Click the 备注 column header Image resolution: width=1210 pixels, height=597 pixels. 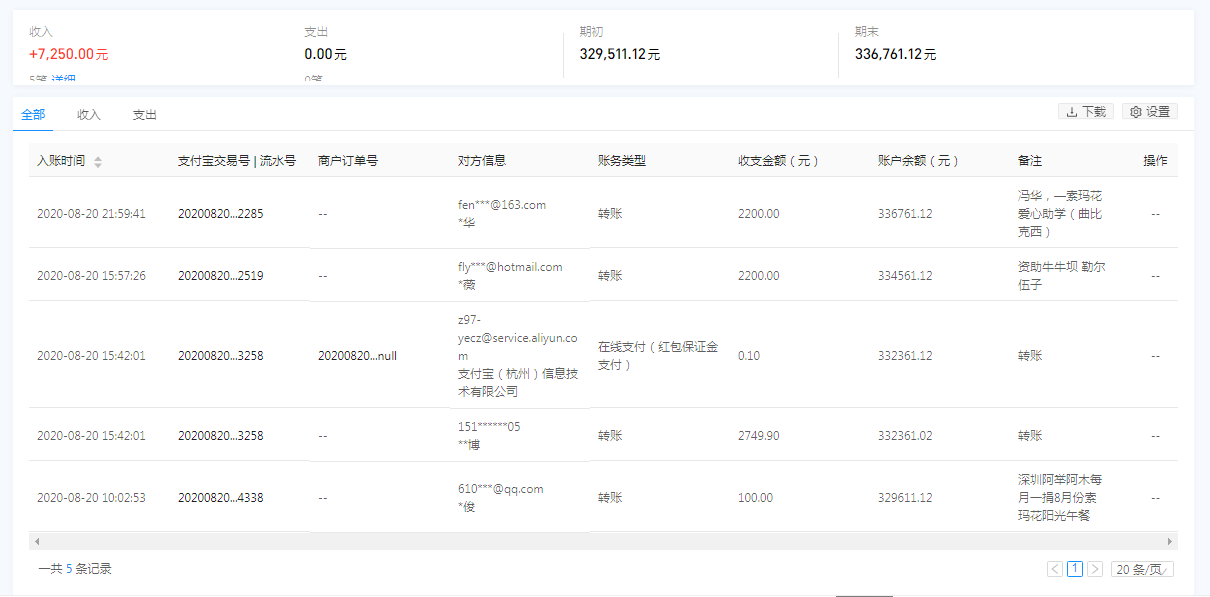pos(1030,161)
